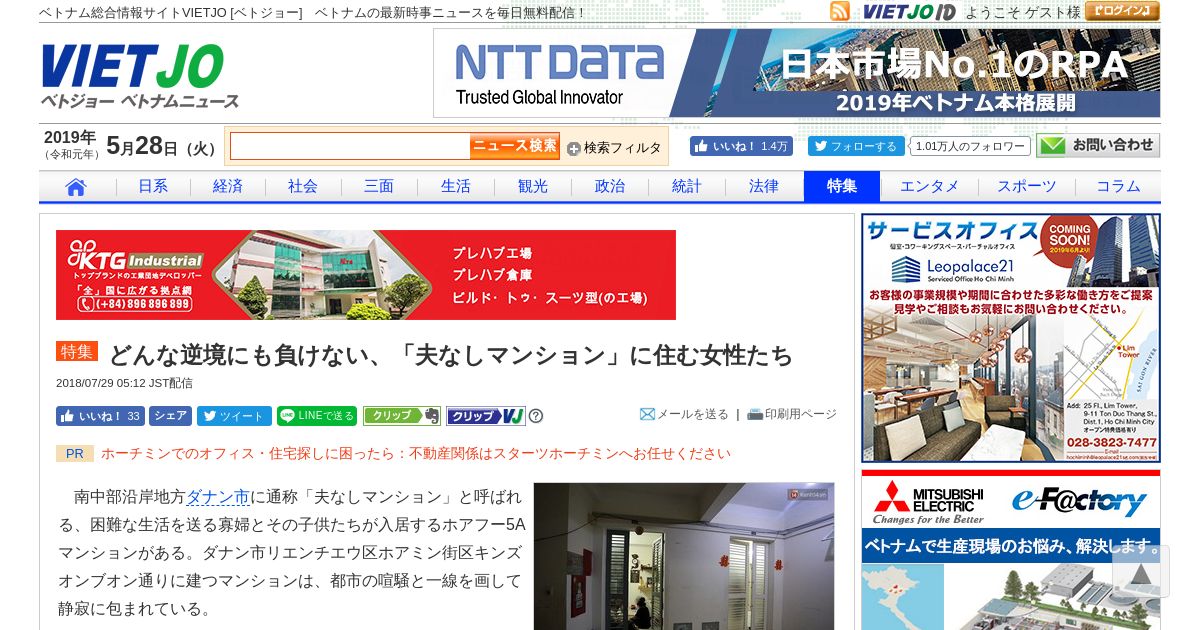Click the scroll-to-top arrow button

coord(1140,572)
